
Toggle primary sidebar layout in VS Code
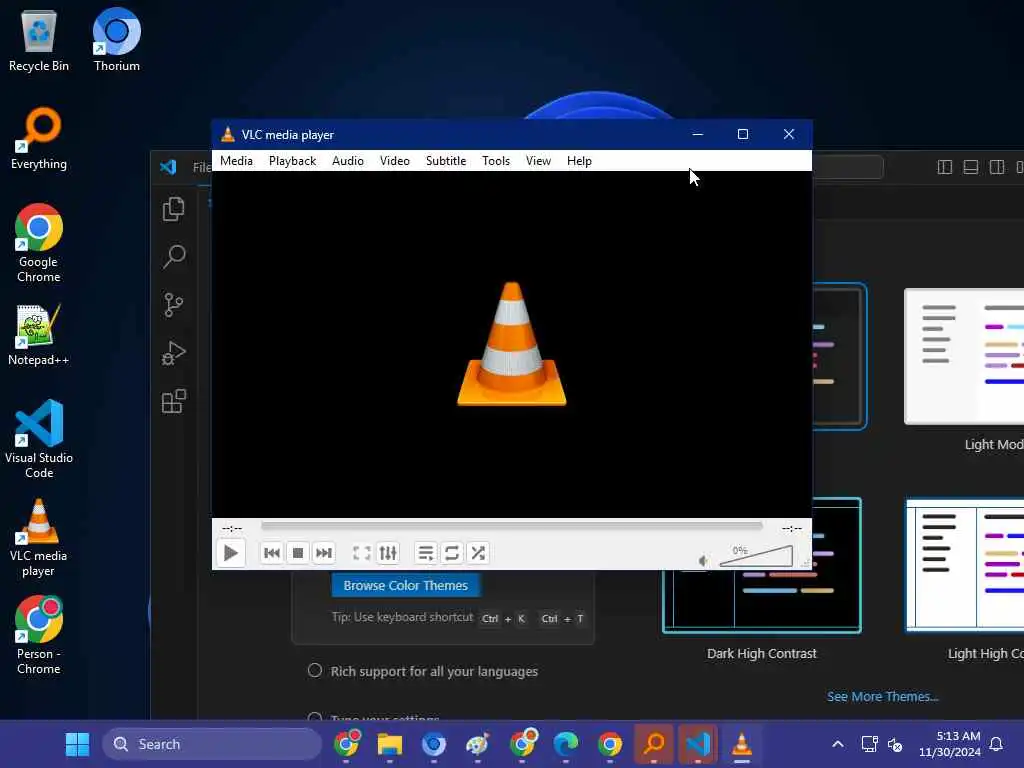(944, 167)
